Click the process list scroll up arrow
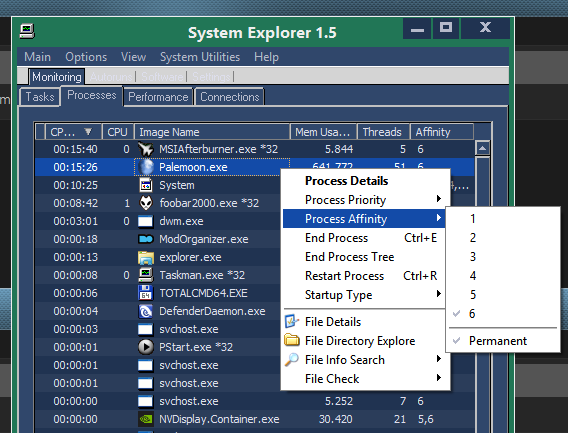 pyautogui.click(x=483, y=148)
